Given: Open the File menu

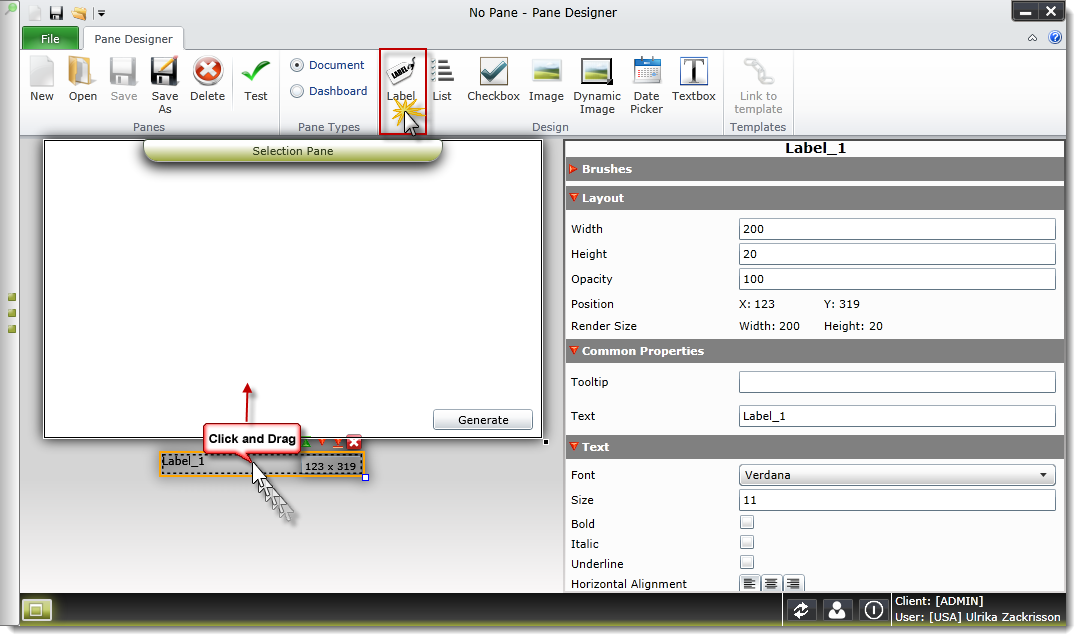Looking at the screenshot, I should click(49, 38).
